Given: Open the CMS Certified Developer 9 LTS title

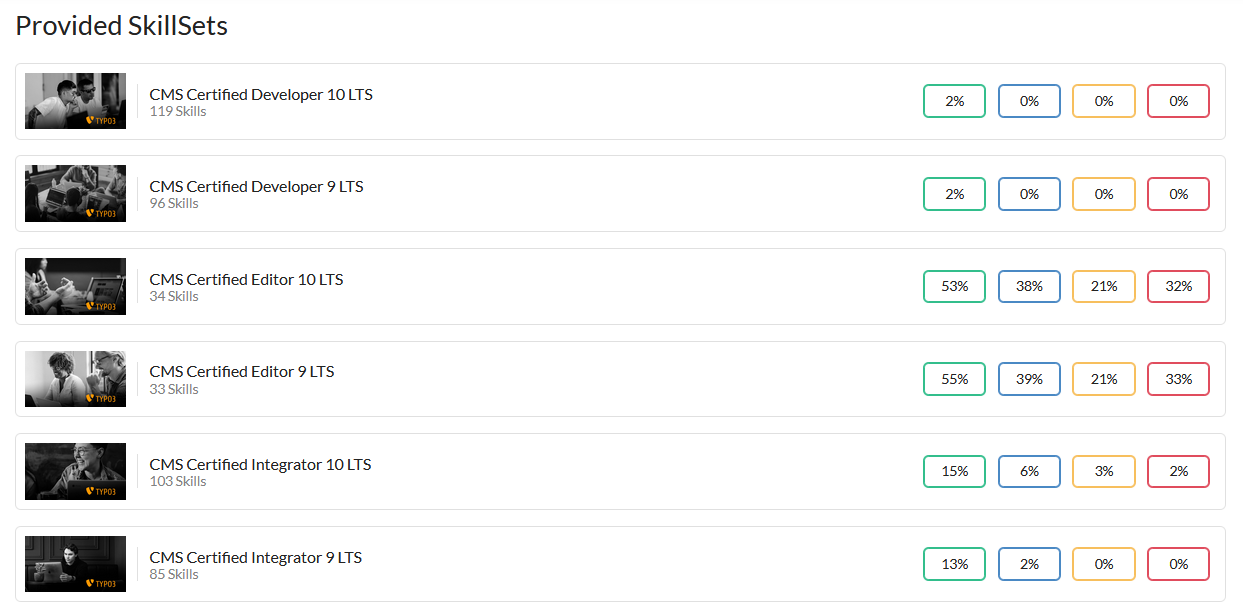Looking at the screenshot, I should (256, 186).
